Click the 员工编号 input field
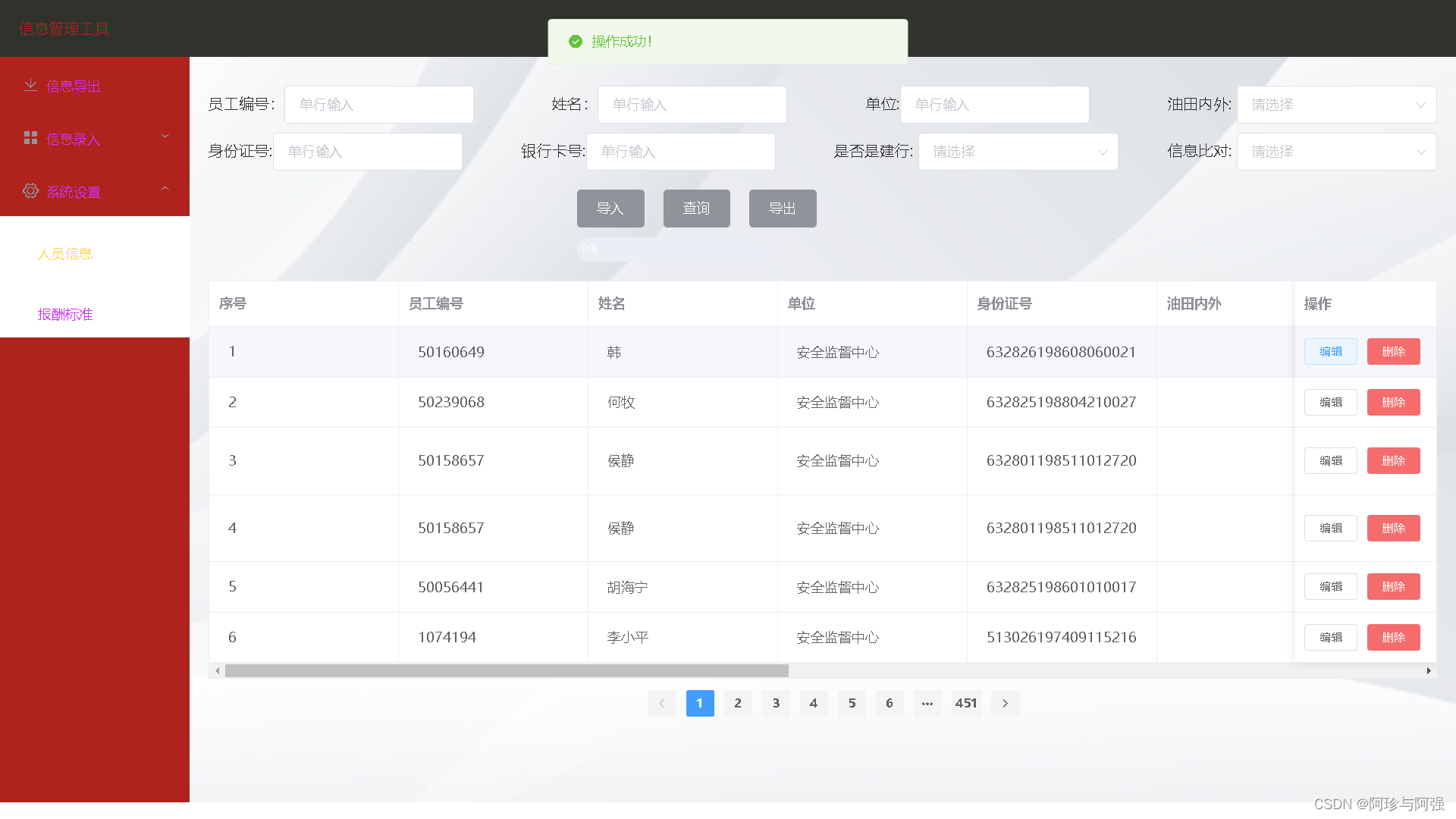Viewport: 1456px width, 819px height. point(378,105)
